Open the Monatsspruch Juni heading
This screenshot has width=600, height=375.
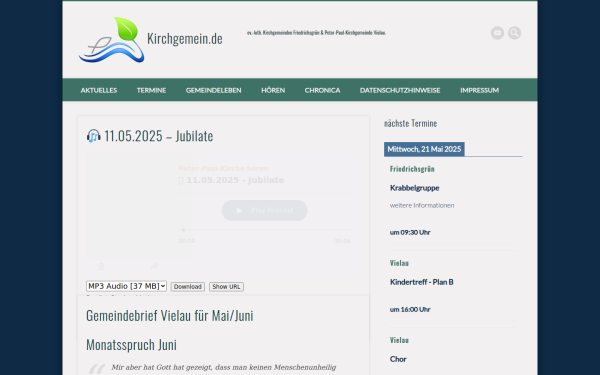131,345
